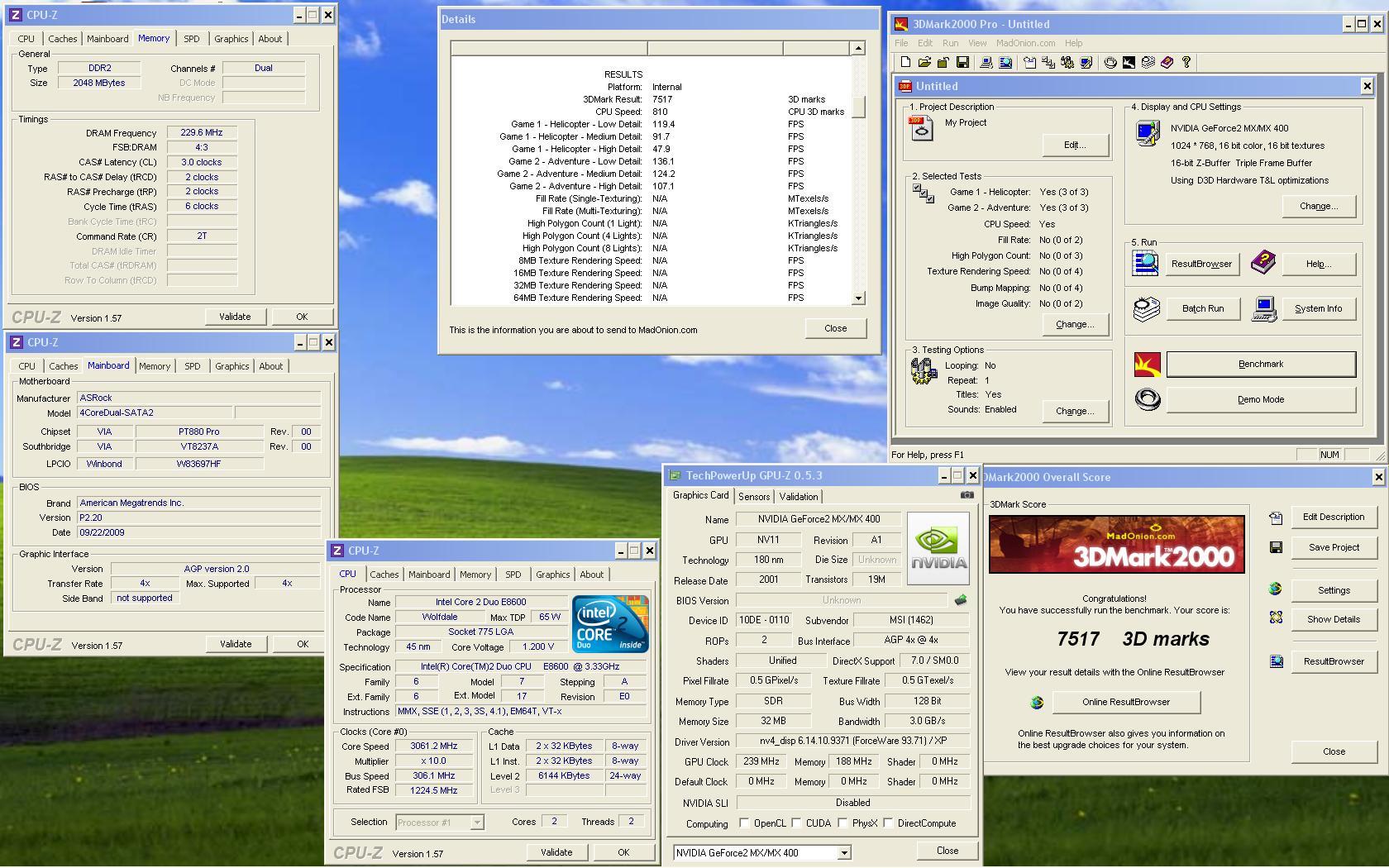The width and height of the screenshot is (1389, 868).
Task: Click the Benchmark button in 3DMark
Action: point(1261,364)
